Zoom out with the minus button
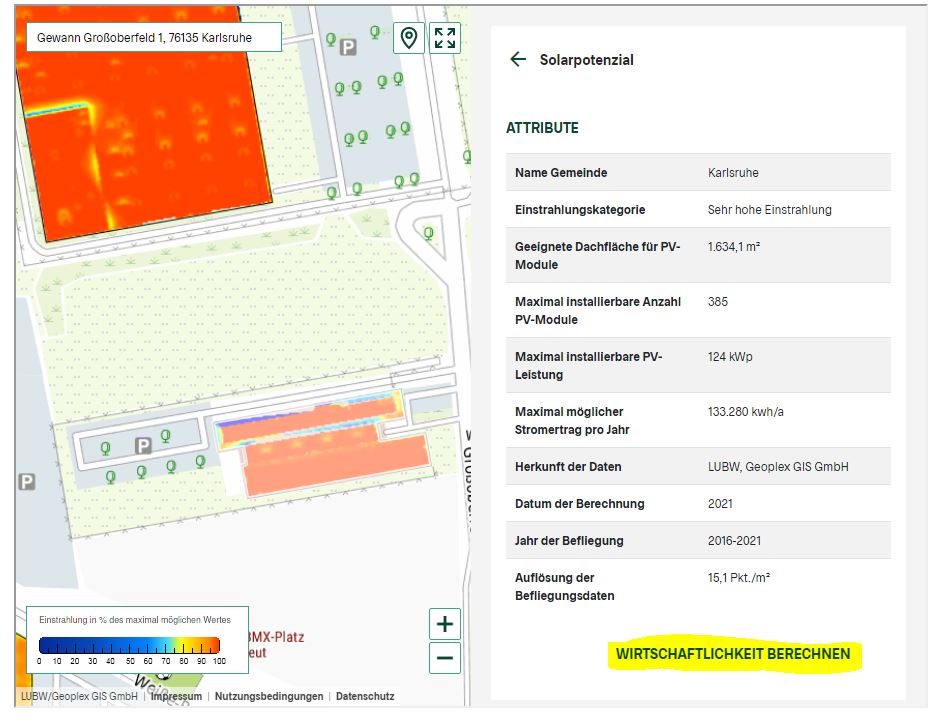 [445, 658]
